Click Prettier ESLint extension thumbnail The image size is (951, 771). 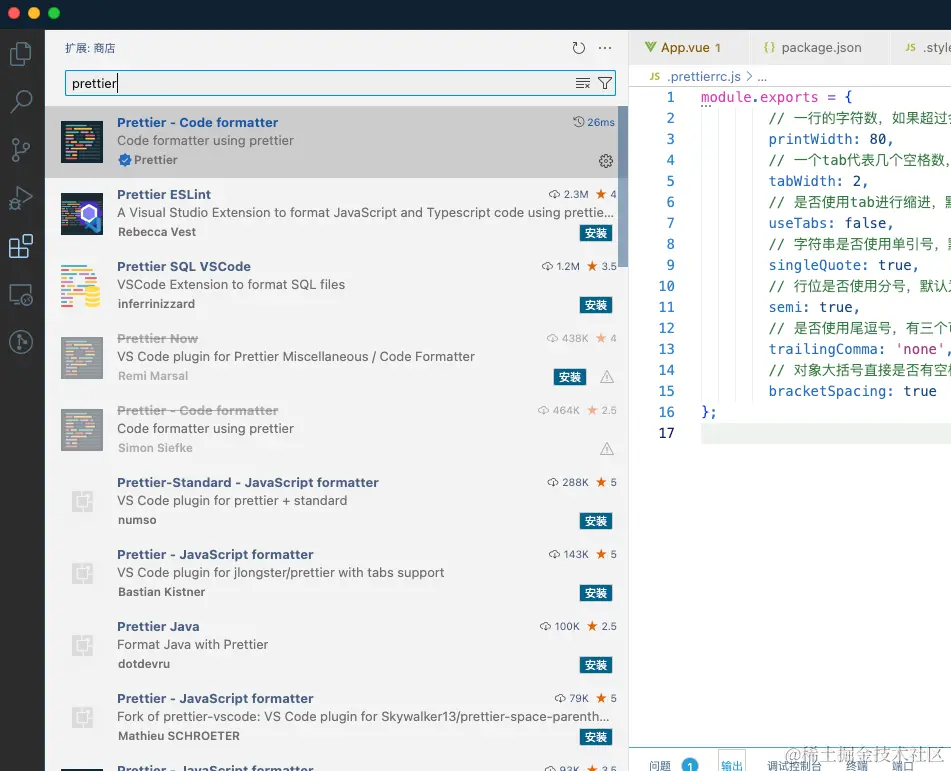coord(82,214)
